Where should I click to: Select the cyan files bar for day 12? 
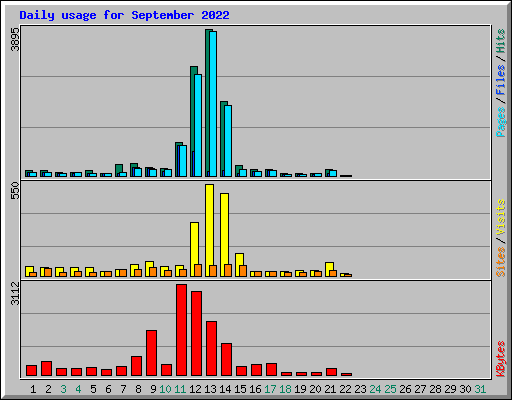coord(198,125)
